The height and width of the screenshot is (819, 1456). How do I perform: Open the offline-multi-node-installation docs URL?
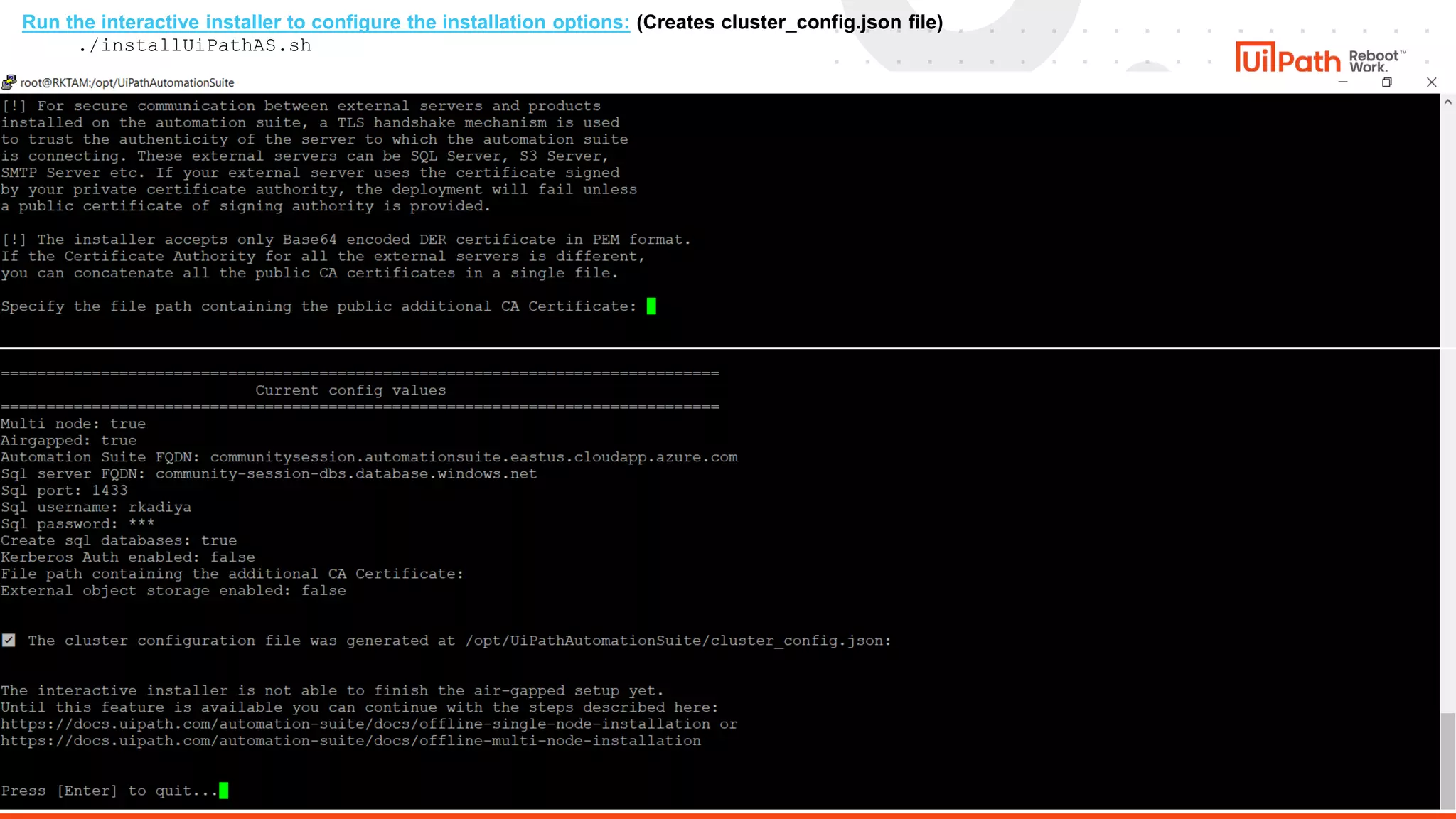[x=350, y=741]
